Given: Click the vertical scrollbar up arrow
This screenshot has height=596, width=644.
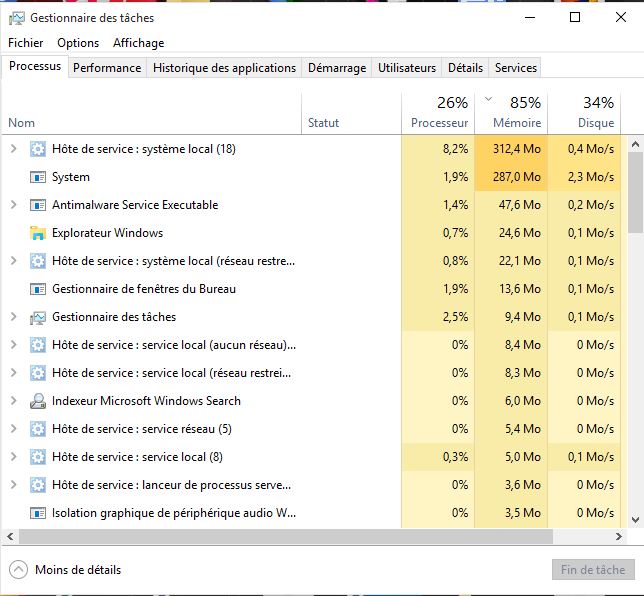Looking at the screenshot, I should (x=635, y=144).
